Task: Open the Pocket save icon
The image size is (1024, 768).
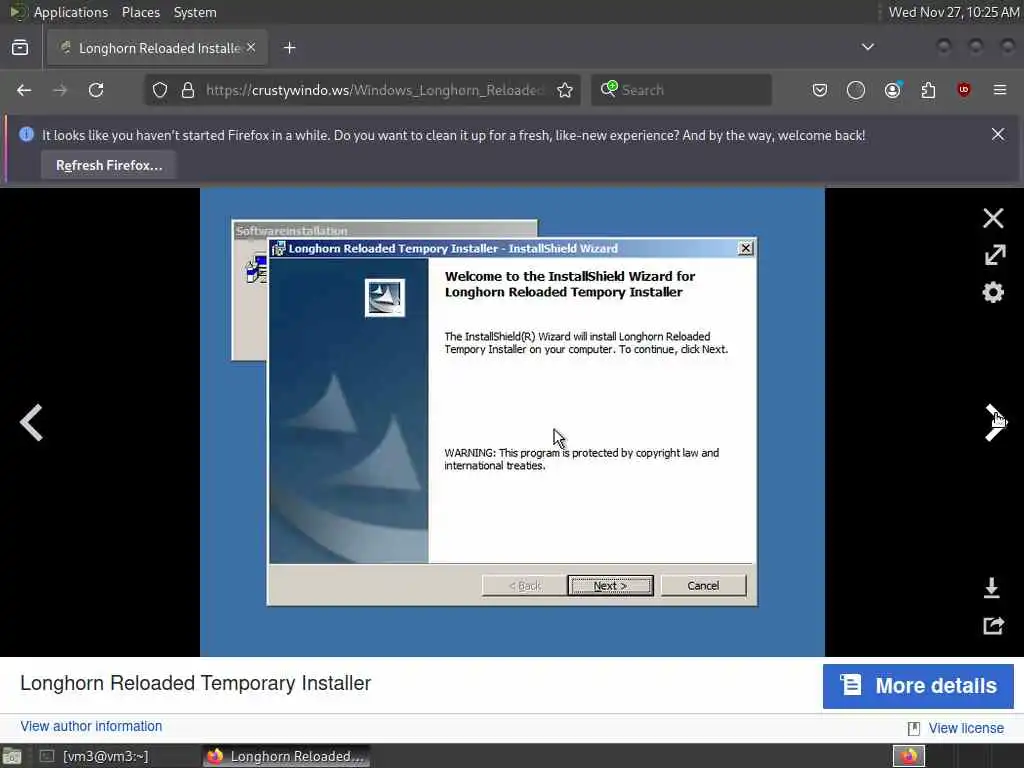Action: coord(820,90)
